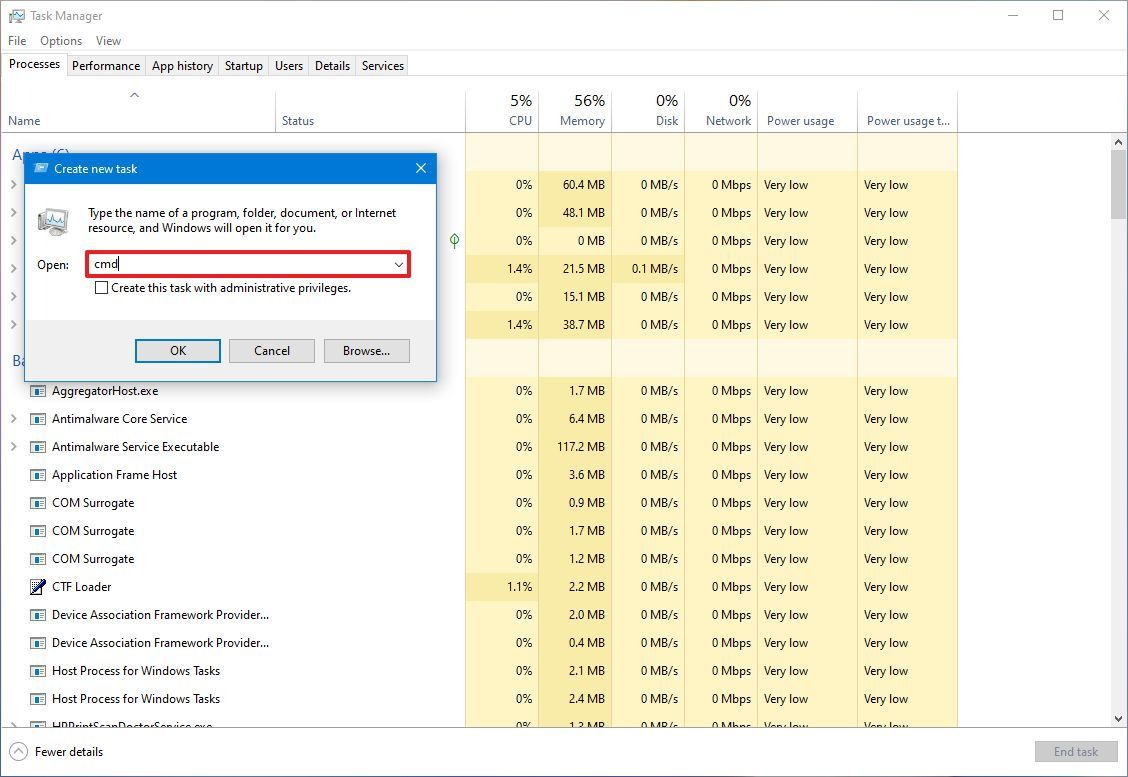The height and width of the screenshot is (777, 1128).
Task: Click the first COM Surrogate process icon
Action: [x=40, y=503]
